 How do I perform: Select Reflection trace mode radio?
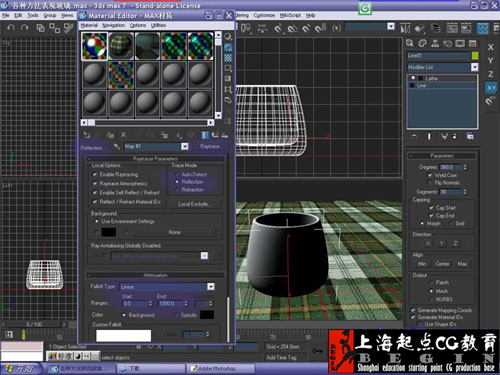point(177,182)
